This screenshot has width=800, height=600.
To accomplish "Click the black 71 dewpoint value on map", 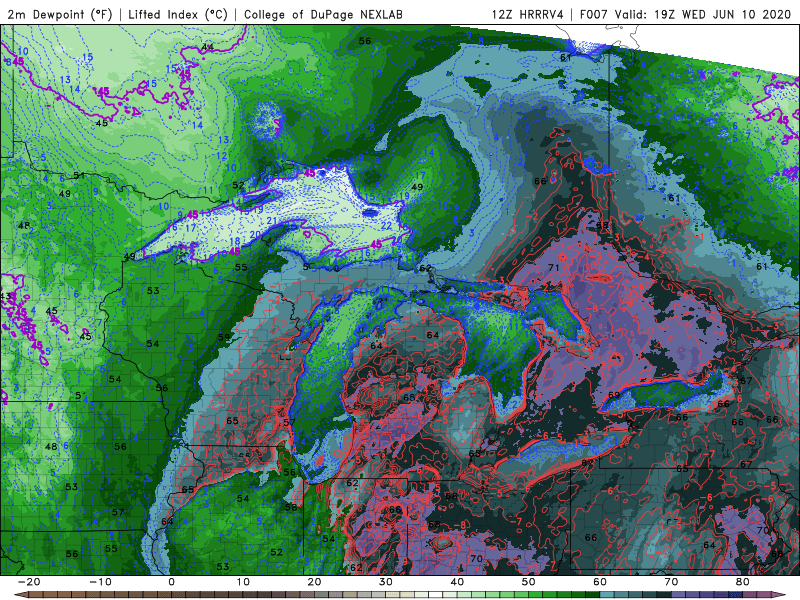I will coord(554,267).
